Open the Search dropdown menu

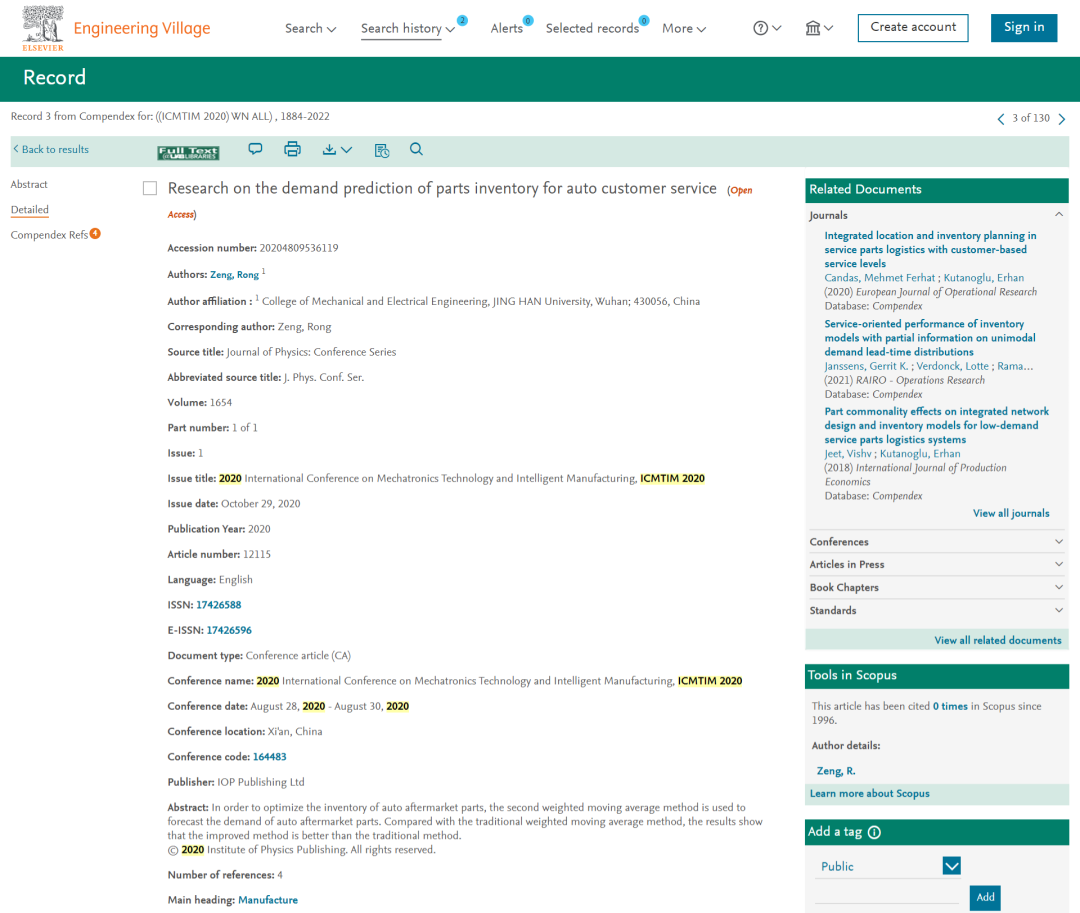(310, 28)
